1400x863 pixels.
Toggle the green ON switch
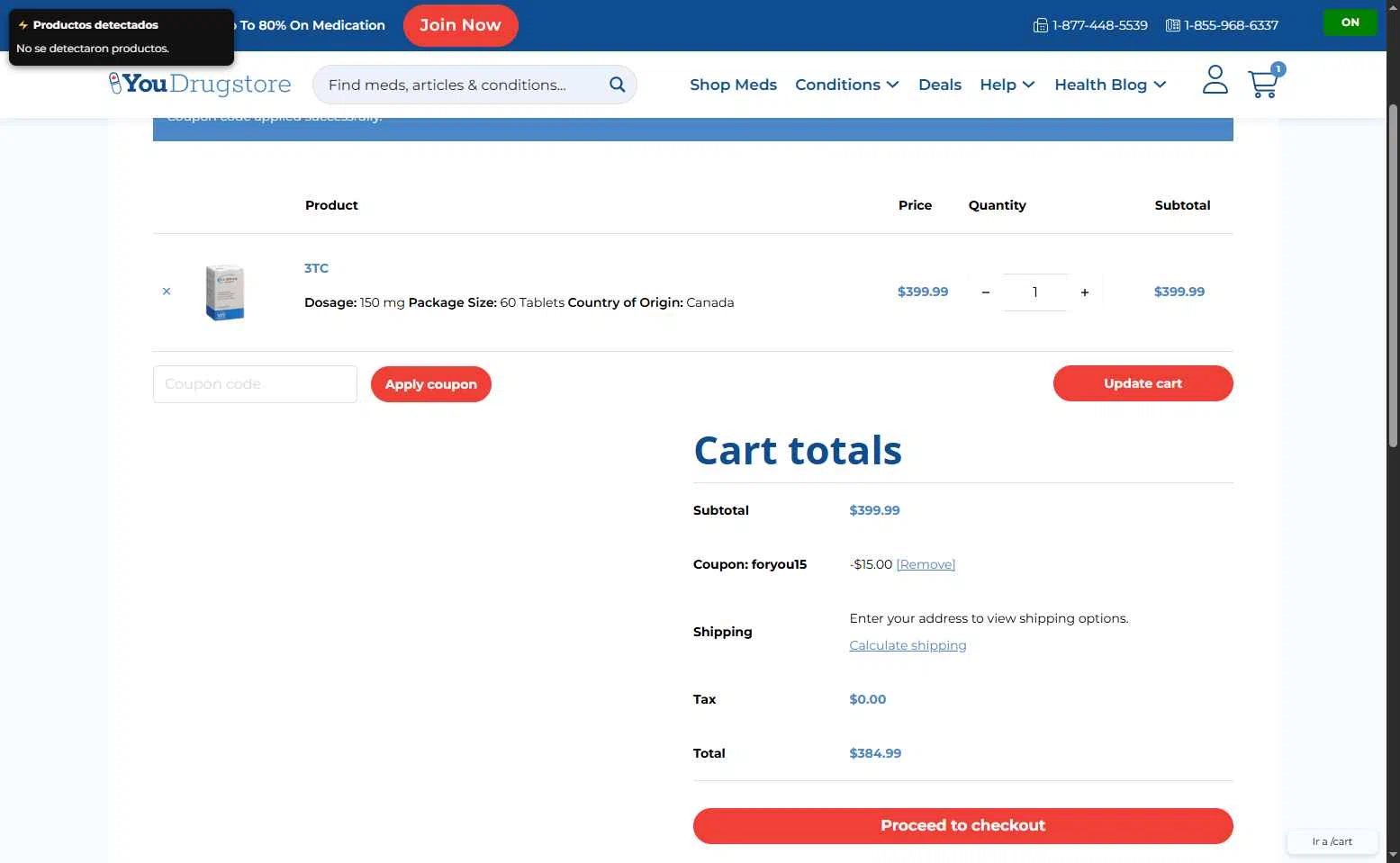tap(1350, 22)
